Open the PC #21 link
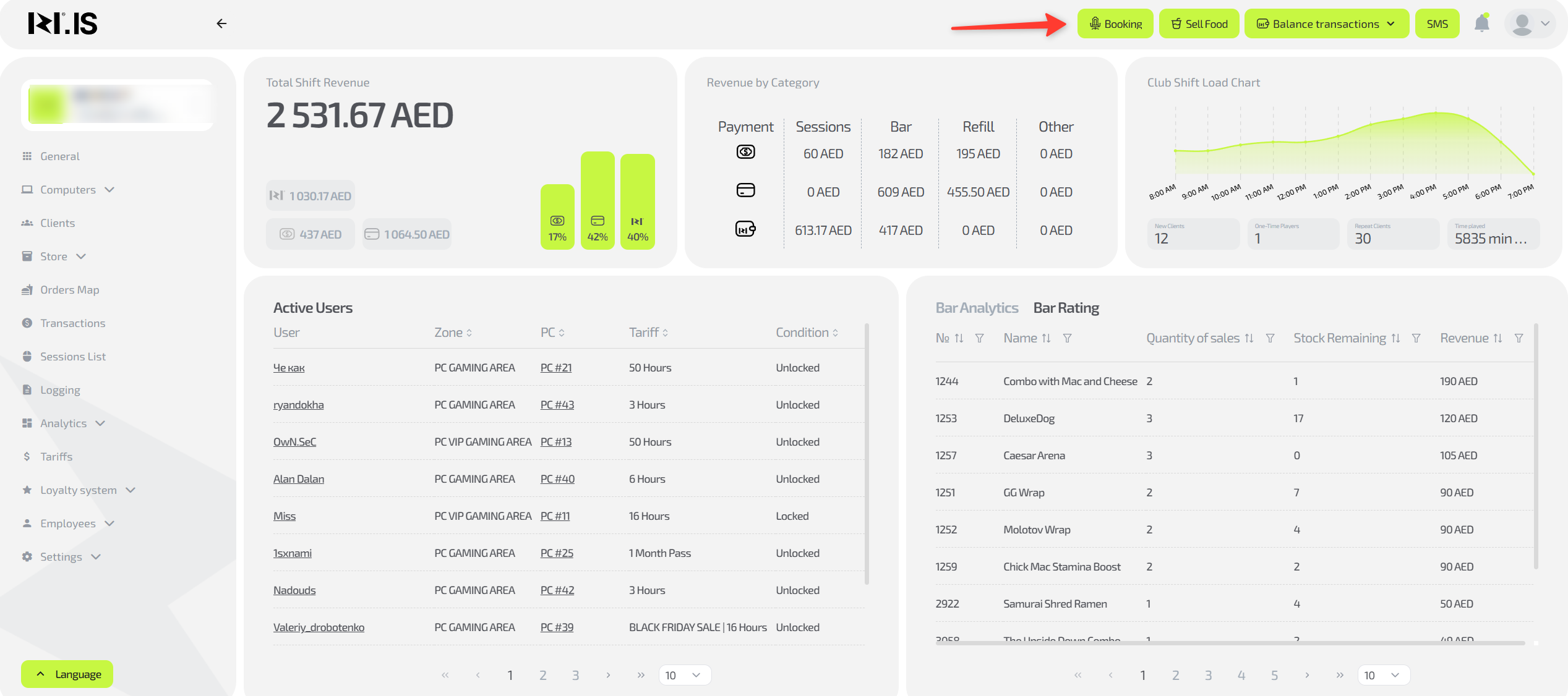1568x696 pixels. (555, 368)
